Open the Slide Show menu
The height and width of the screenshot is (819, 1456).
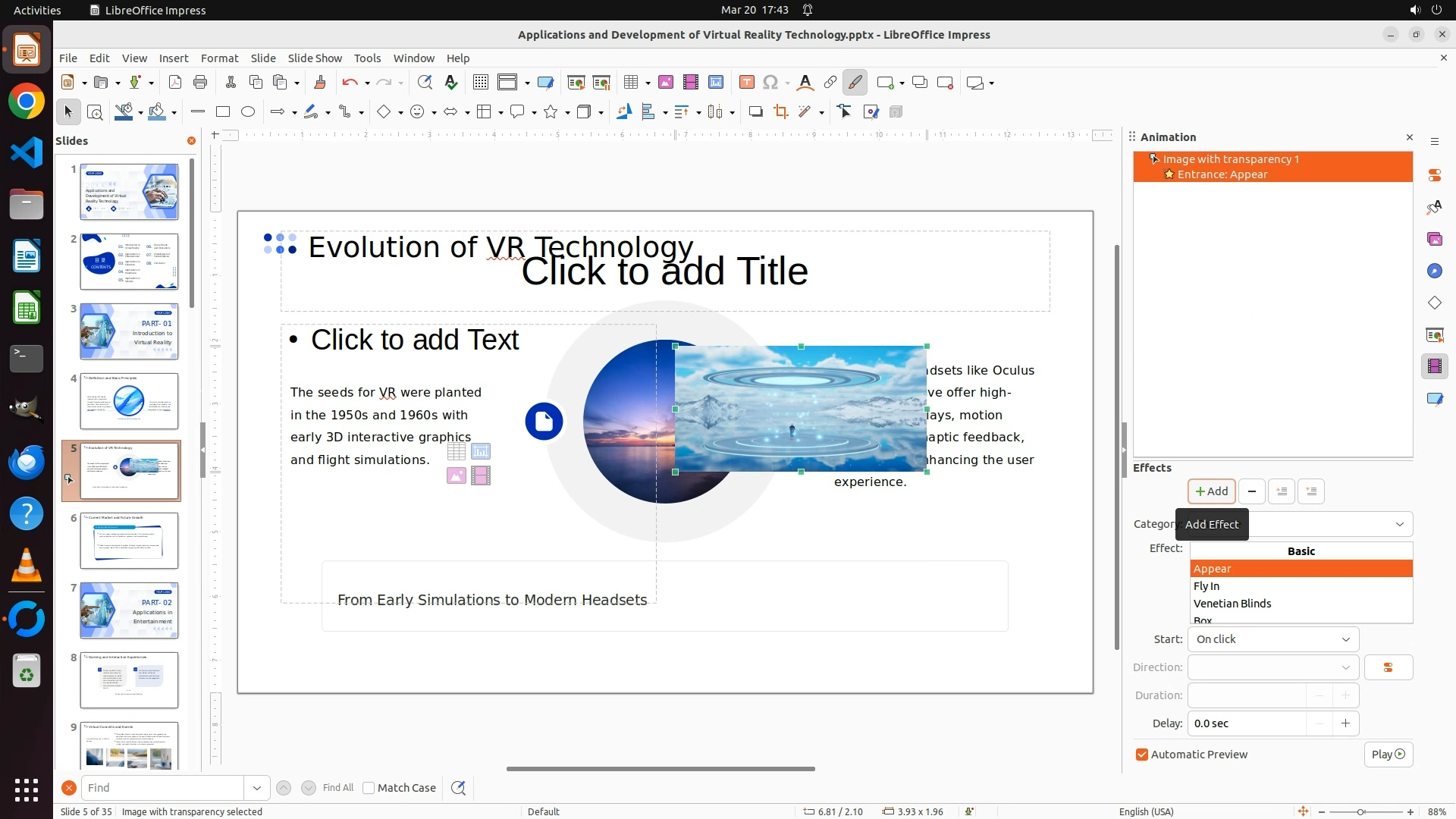315,58
